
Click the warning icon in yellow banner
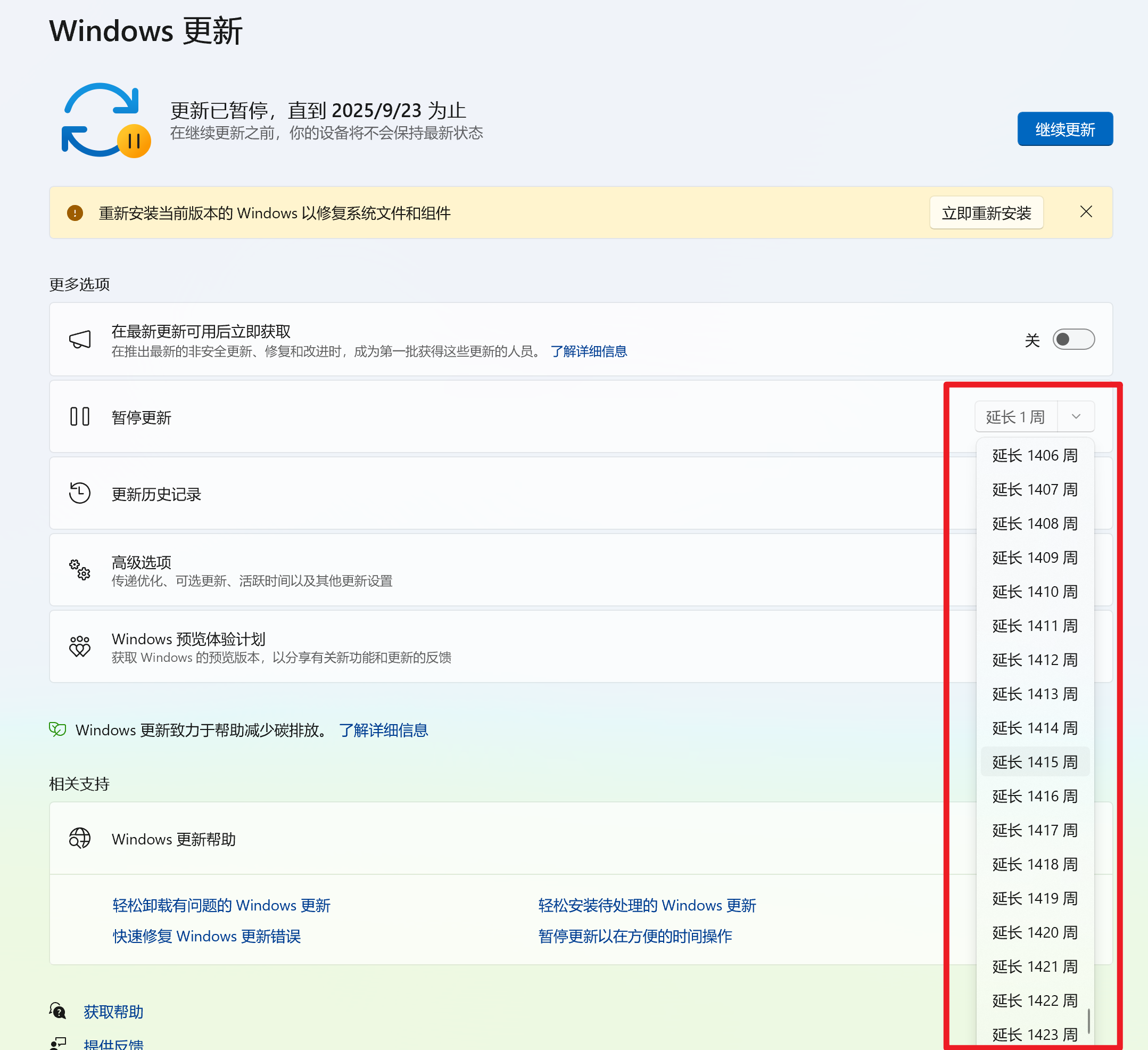point(75,213)
